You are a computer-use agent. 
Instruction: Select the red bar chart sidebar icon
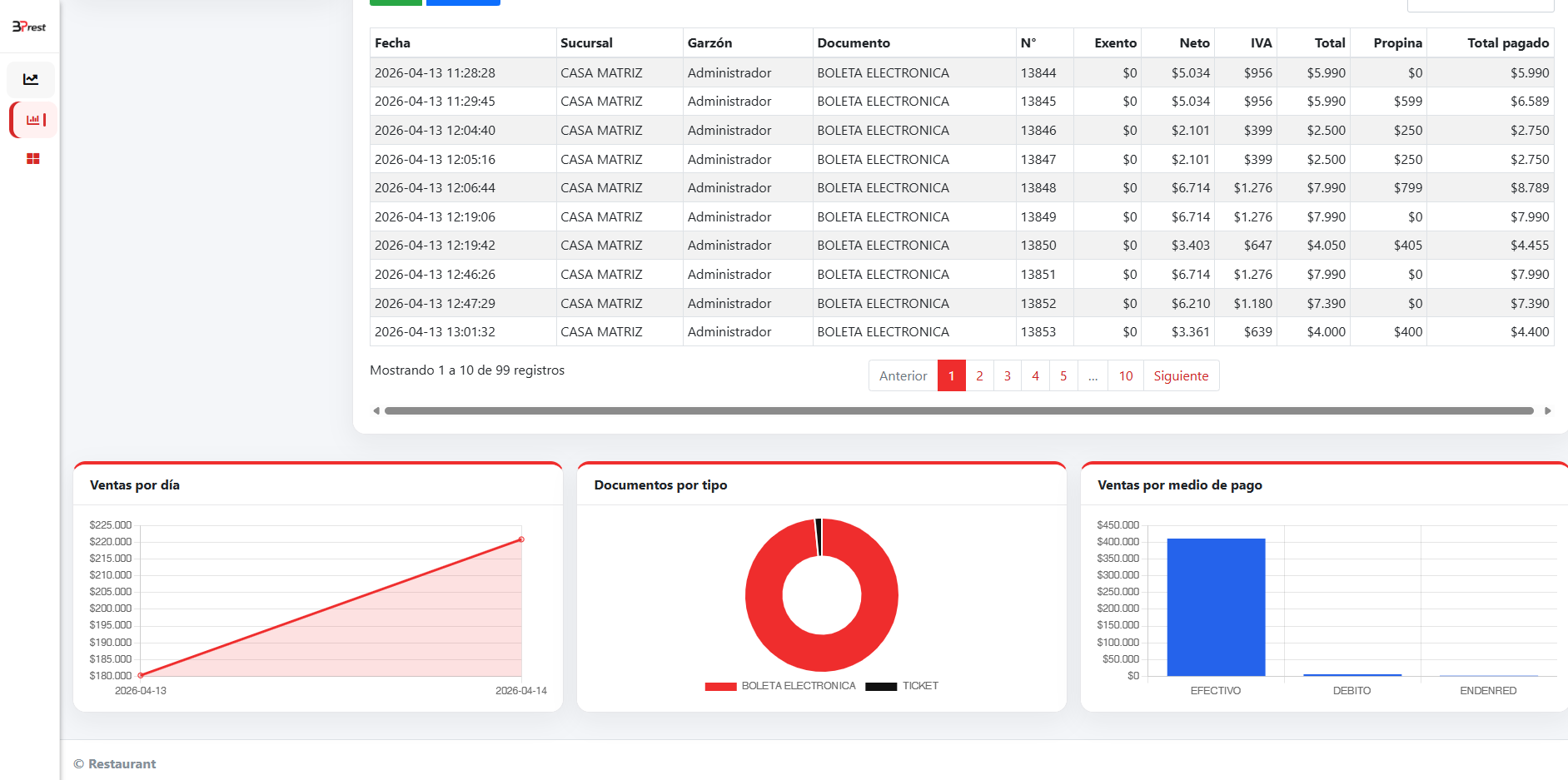[32, 120]
